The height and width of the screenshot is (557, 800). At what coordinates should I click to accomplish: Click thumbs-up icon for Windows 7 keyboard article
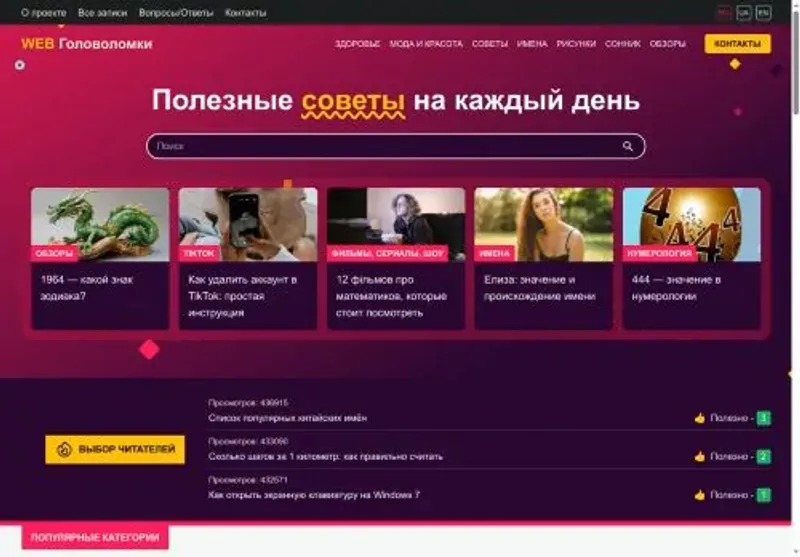(x=699, y=495)
